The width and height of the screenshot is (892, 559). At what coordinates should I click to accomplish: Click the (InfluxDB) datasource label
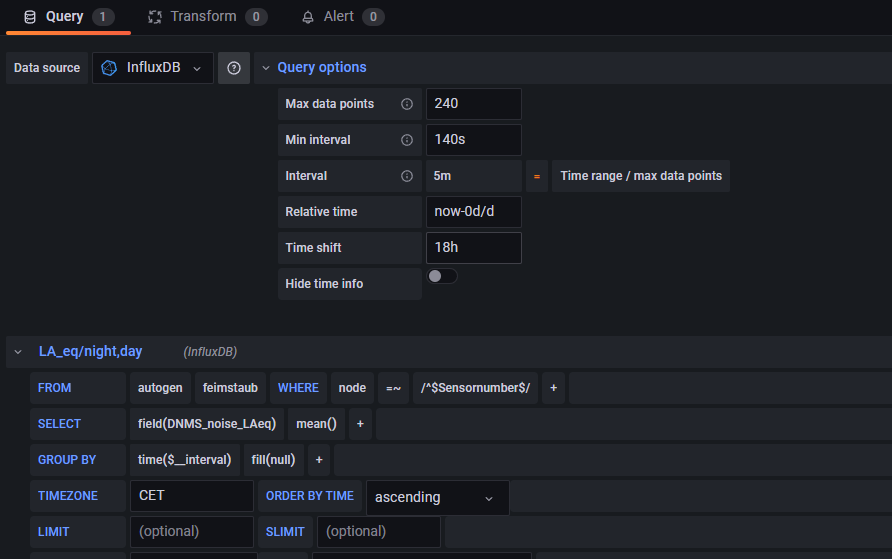(210, 352)
